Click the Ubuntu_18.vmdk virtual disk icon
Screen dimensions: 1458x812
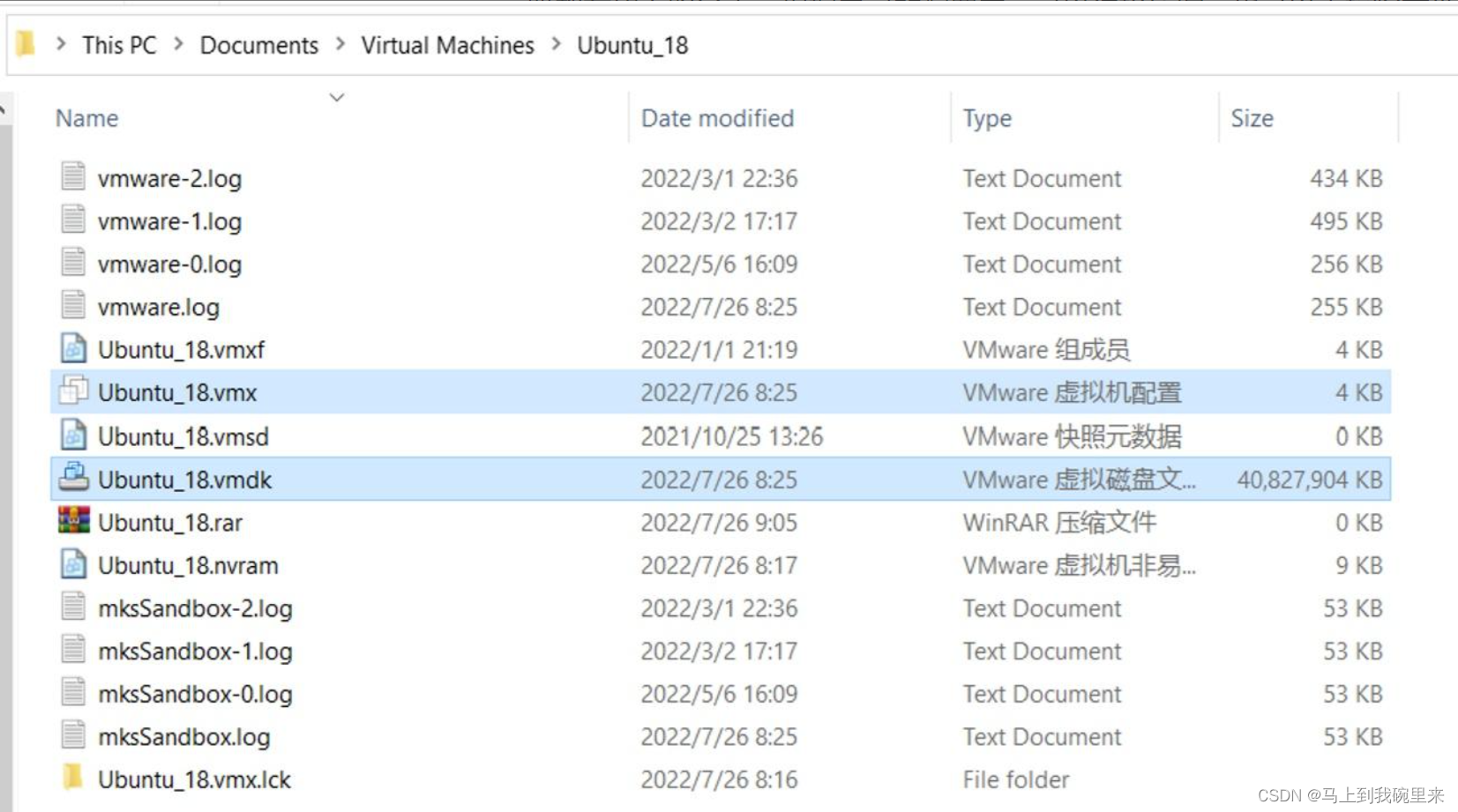click(73, 478)
